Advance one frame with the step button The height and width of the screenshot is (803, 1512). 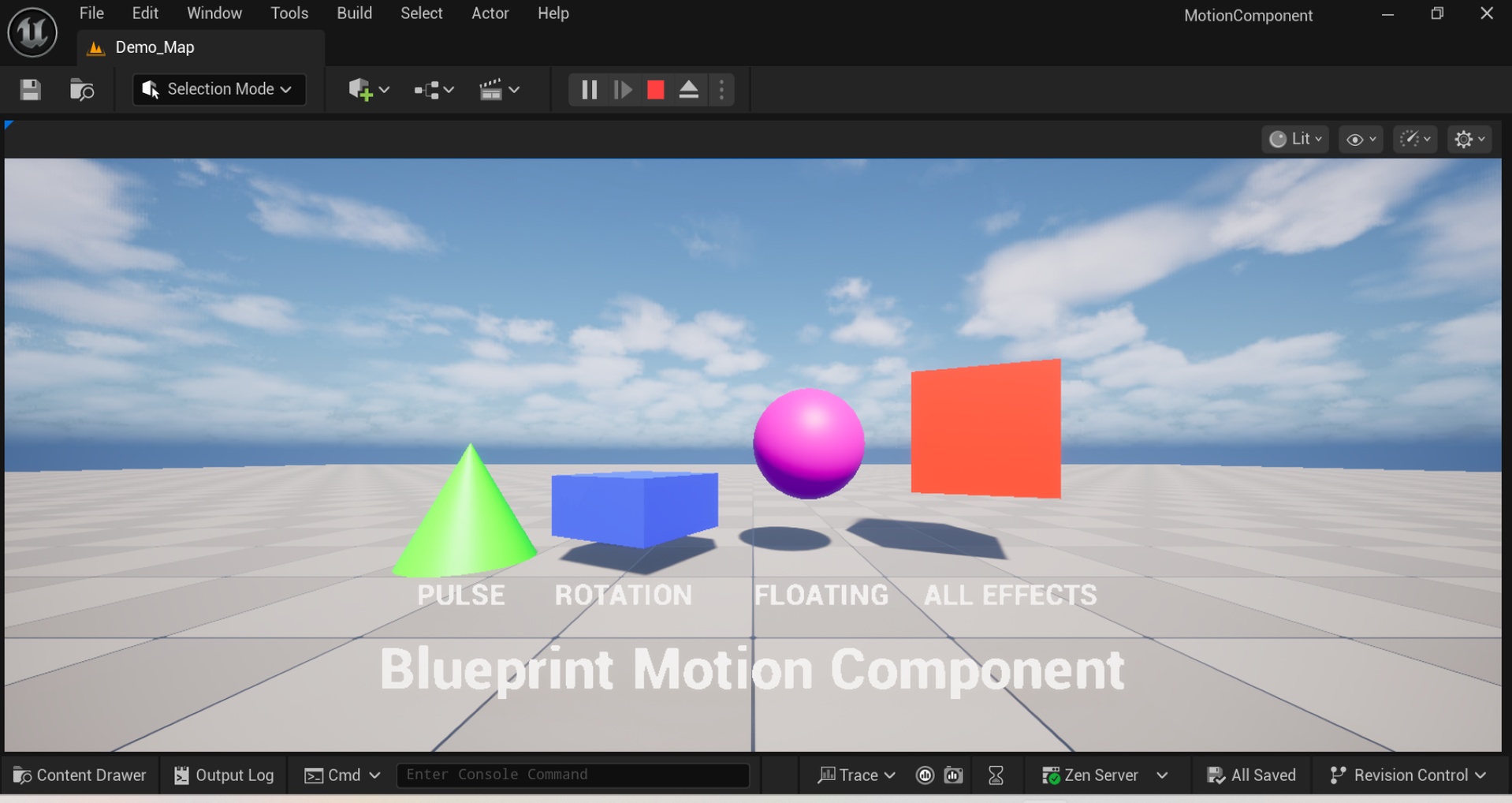click(x=623, y=90)
